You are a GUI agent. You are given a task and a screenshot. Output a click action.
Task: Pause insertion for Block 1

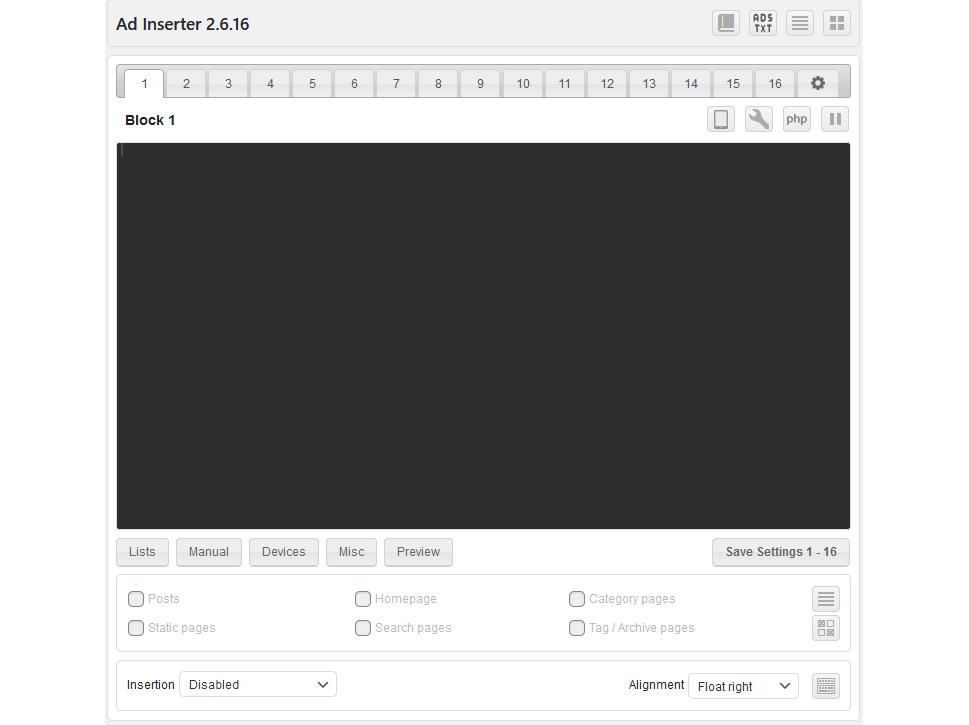coord(835,119)
